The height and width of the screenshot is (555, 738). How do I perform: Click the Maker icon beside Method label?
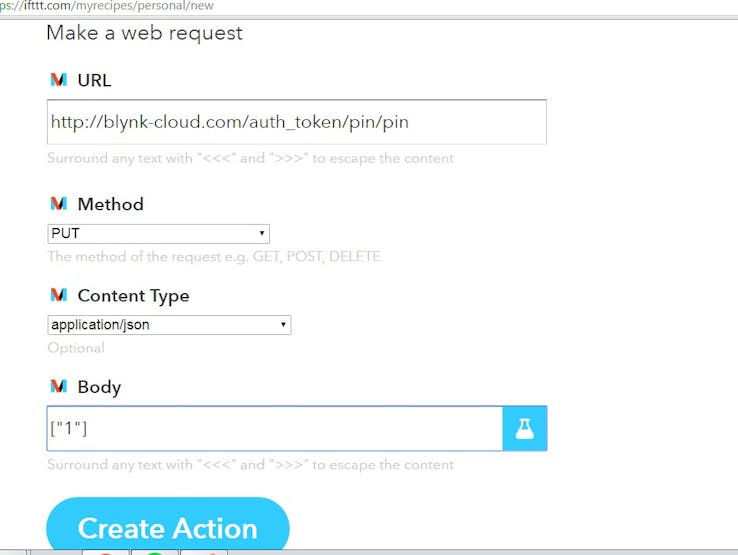click(59, 204)
